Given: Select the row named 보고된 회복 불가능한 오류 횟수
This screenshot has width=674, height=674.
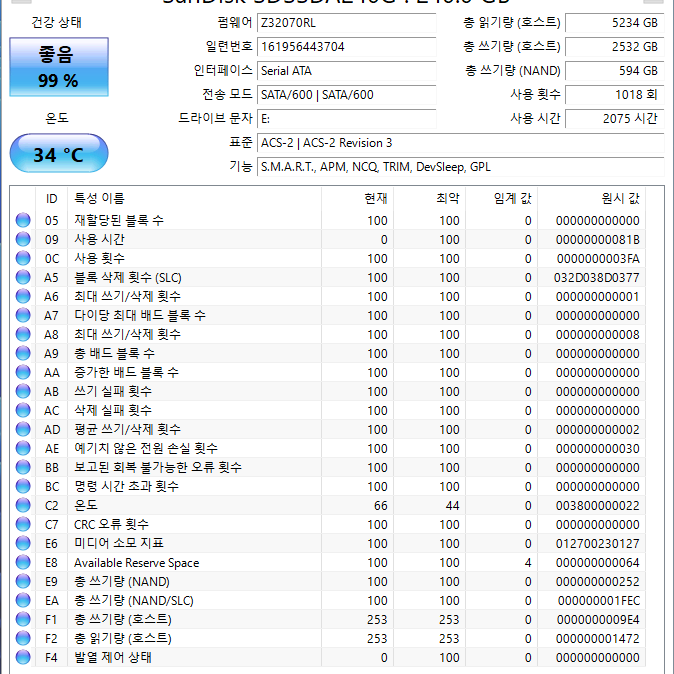Looking at the screenshot, I should pyautogui.click(x=329, y=467).
